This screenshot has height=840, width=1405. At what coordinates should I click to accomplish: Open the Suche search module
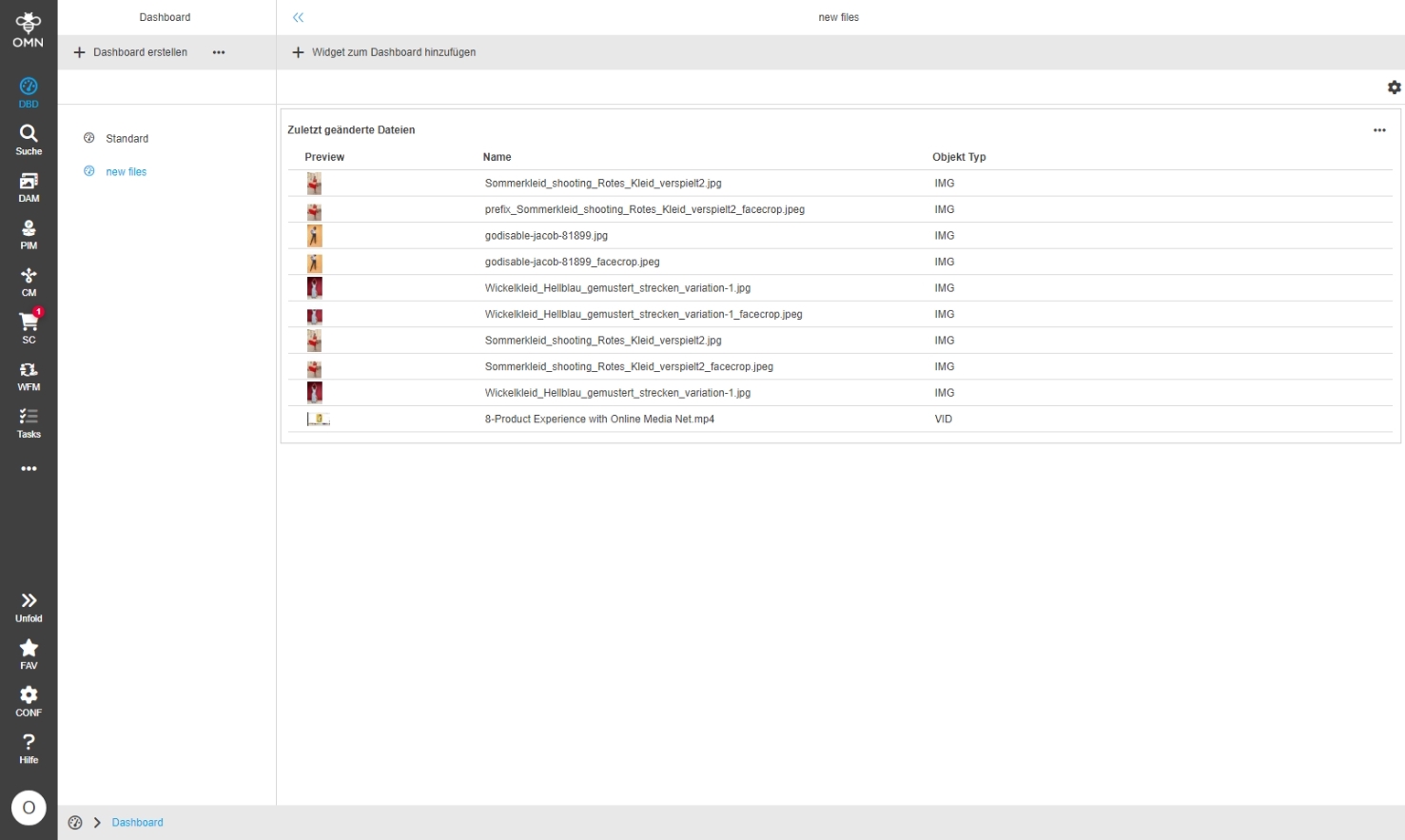(29, 140)
